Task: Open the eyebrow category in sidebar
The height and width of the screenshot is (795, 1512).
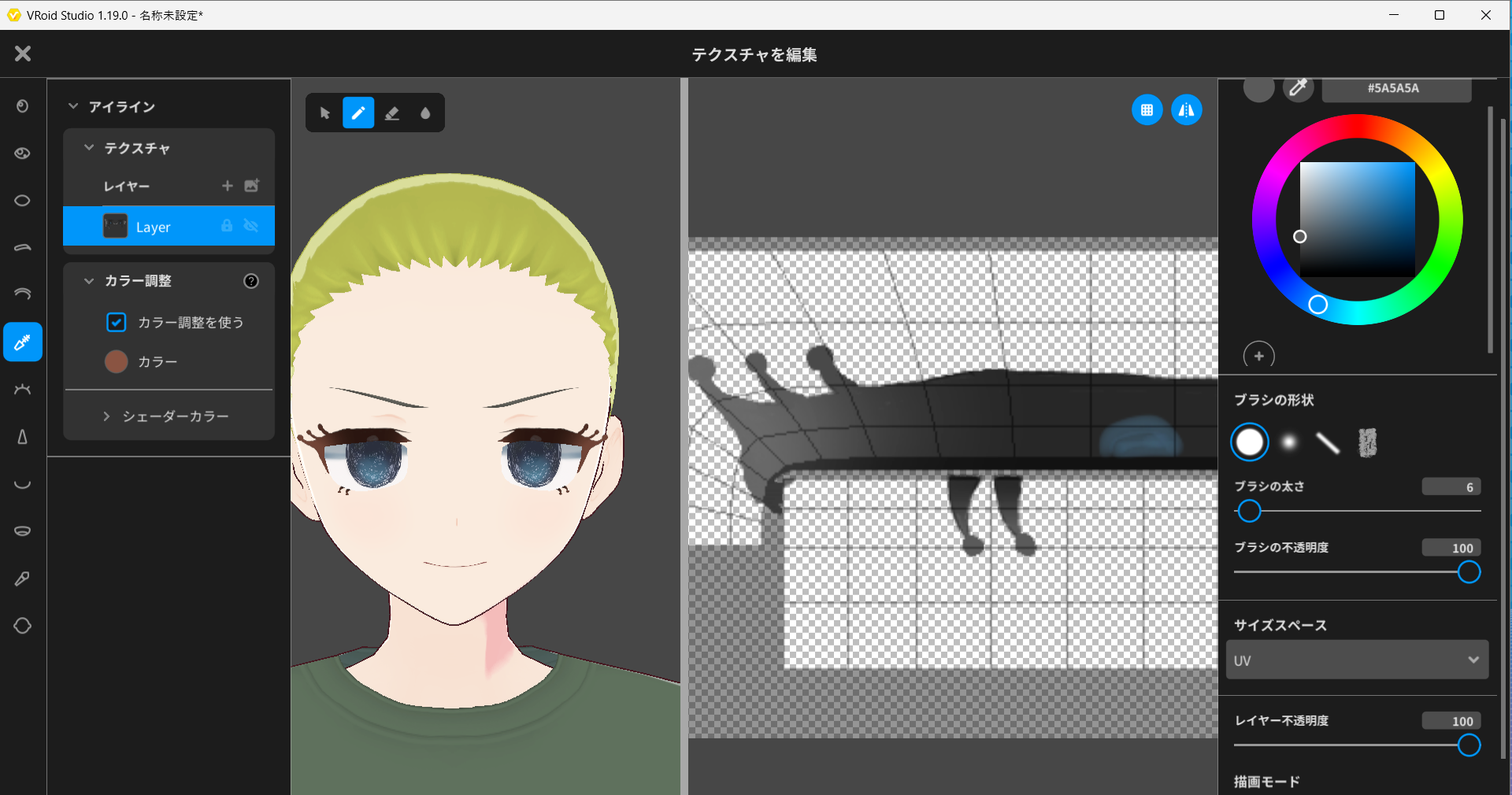Action: pos(23,247)
